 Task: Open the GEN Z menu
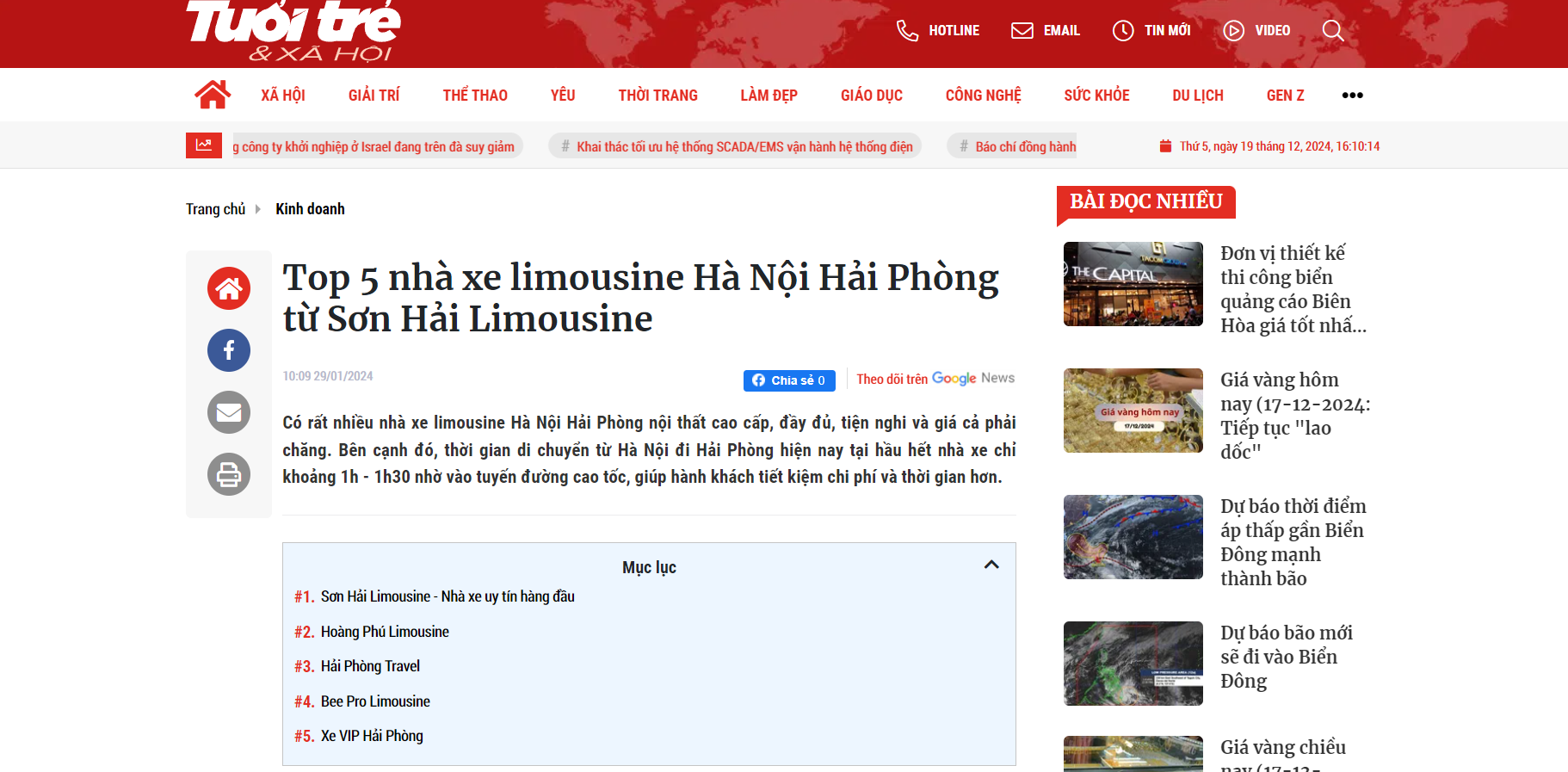pos(1286,96)
